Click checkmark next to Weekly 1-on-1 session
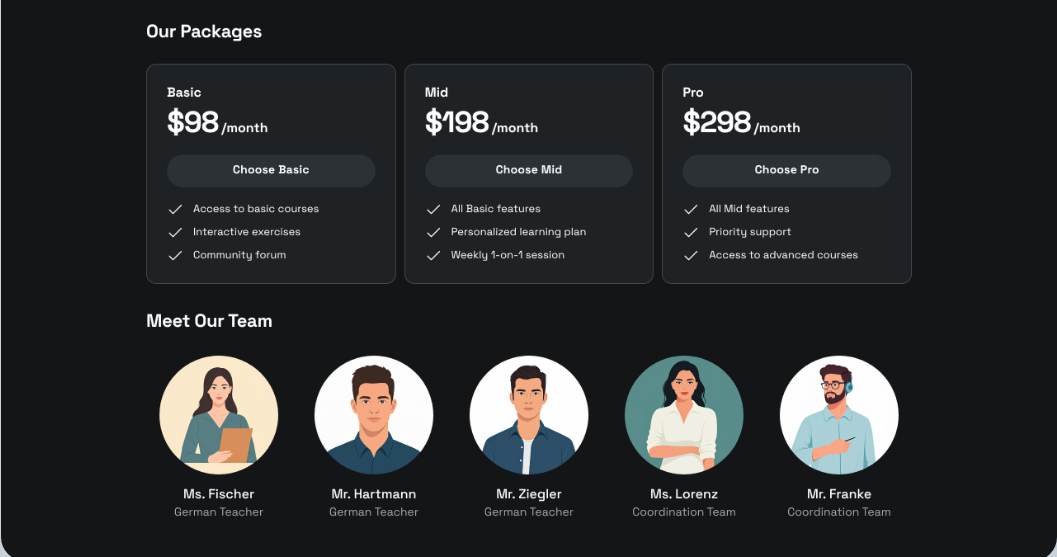 433,255
